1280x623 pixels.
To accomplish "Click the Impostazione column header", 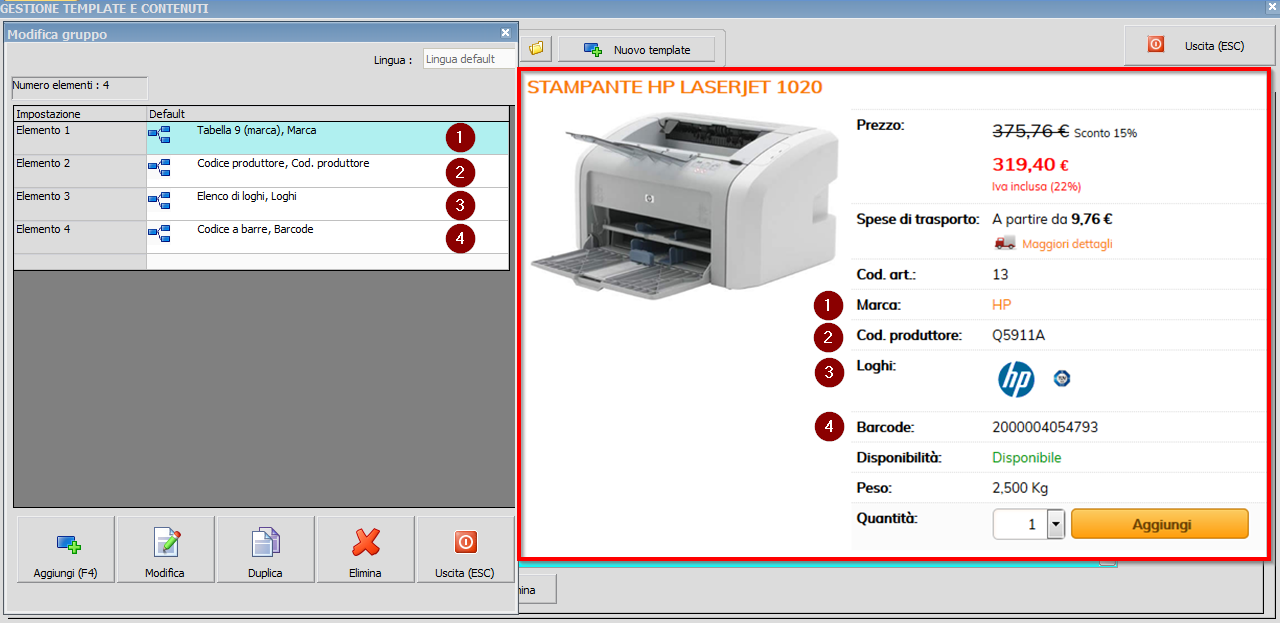I will pos(80,114).
